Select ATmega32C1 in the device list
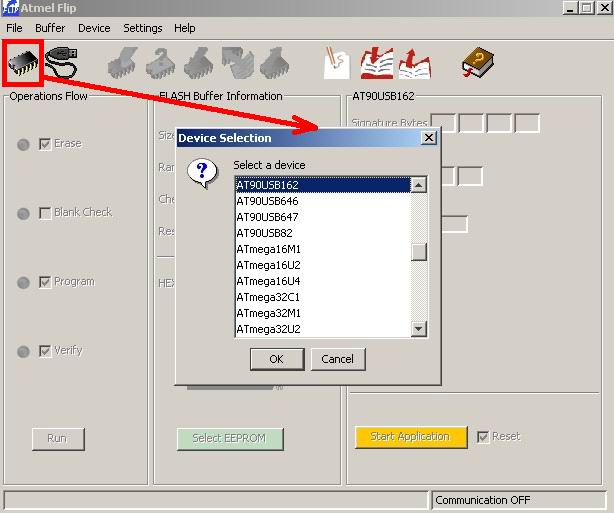This screenshot has width=614, height=513. point(323,297)
